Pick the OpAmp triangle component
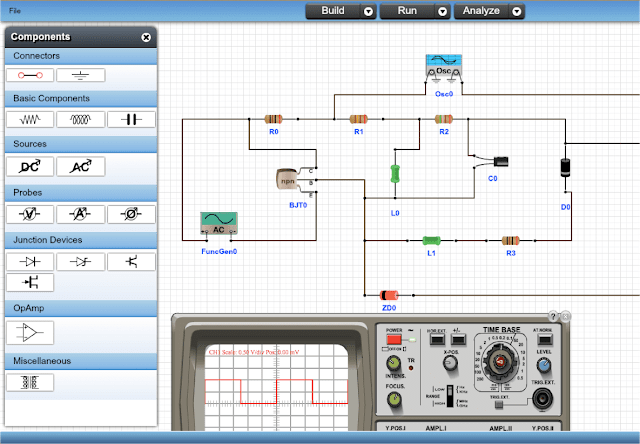The width and height of the screenshot is (640, 444). coord(30,331)
